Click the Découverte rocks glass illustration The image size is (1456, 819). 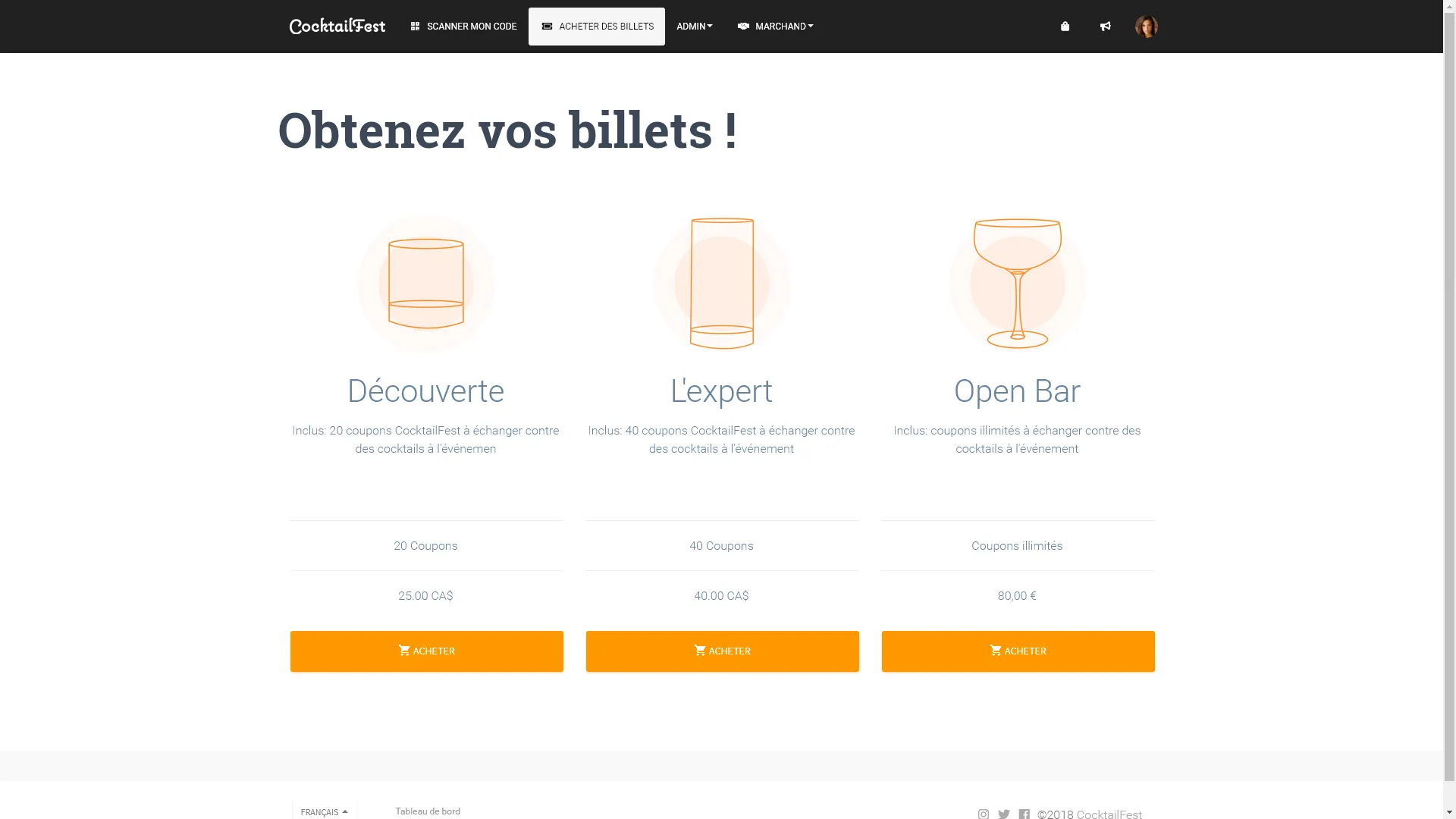click(x=426, y=284)
